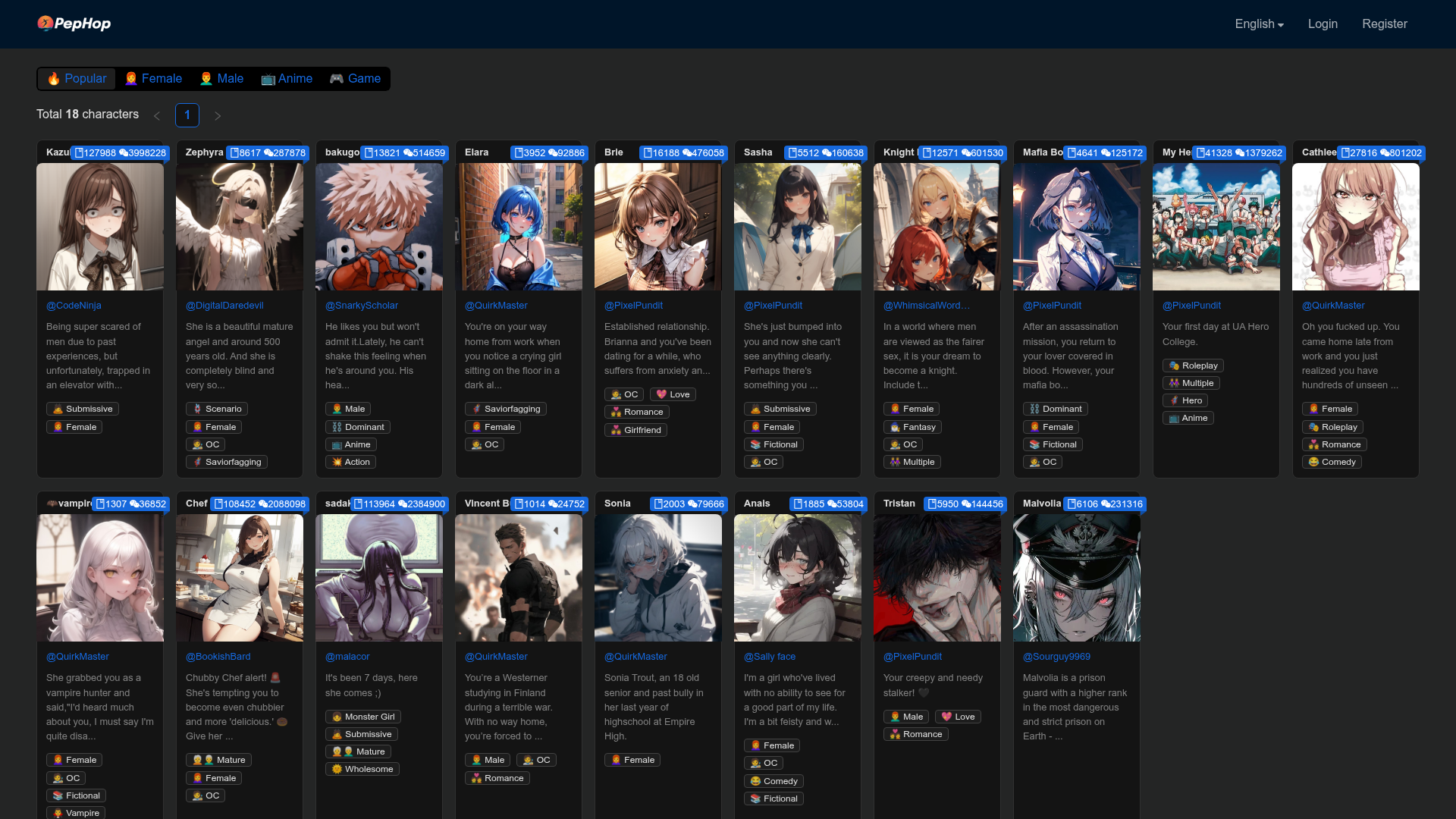The width and height of the screenshot is (1456, 819).
Task: Visit @Sourguy9969 creator profile
Action: tap(1056, 657)
